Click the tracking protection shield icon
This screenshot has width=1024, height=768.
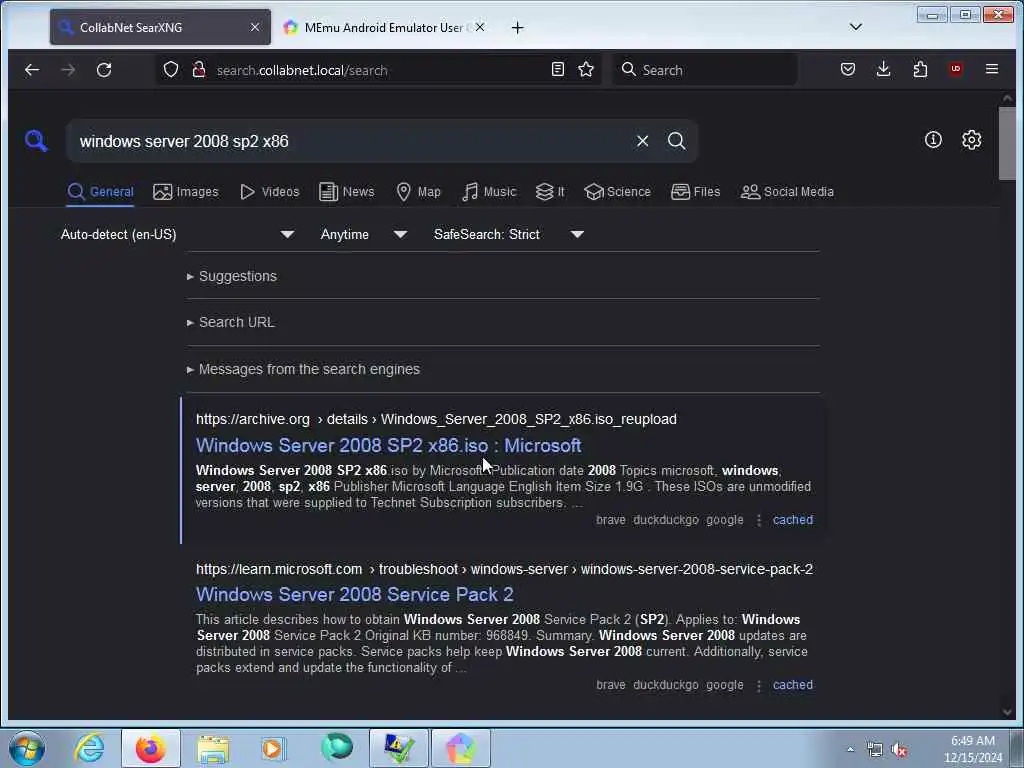point(170,69)
